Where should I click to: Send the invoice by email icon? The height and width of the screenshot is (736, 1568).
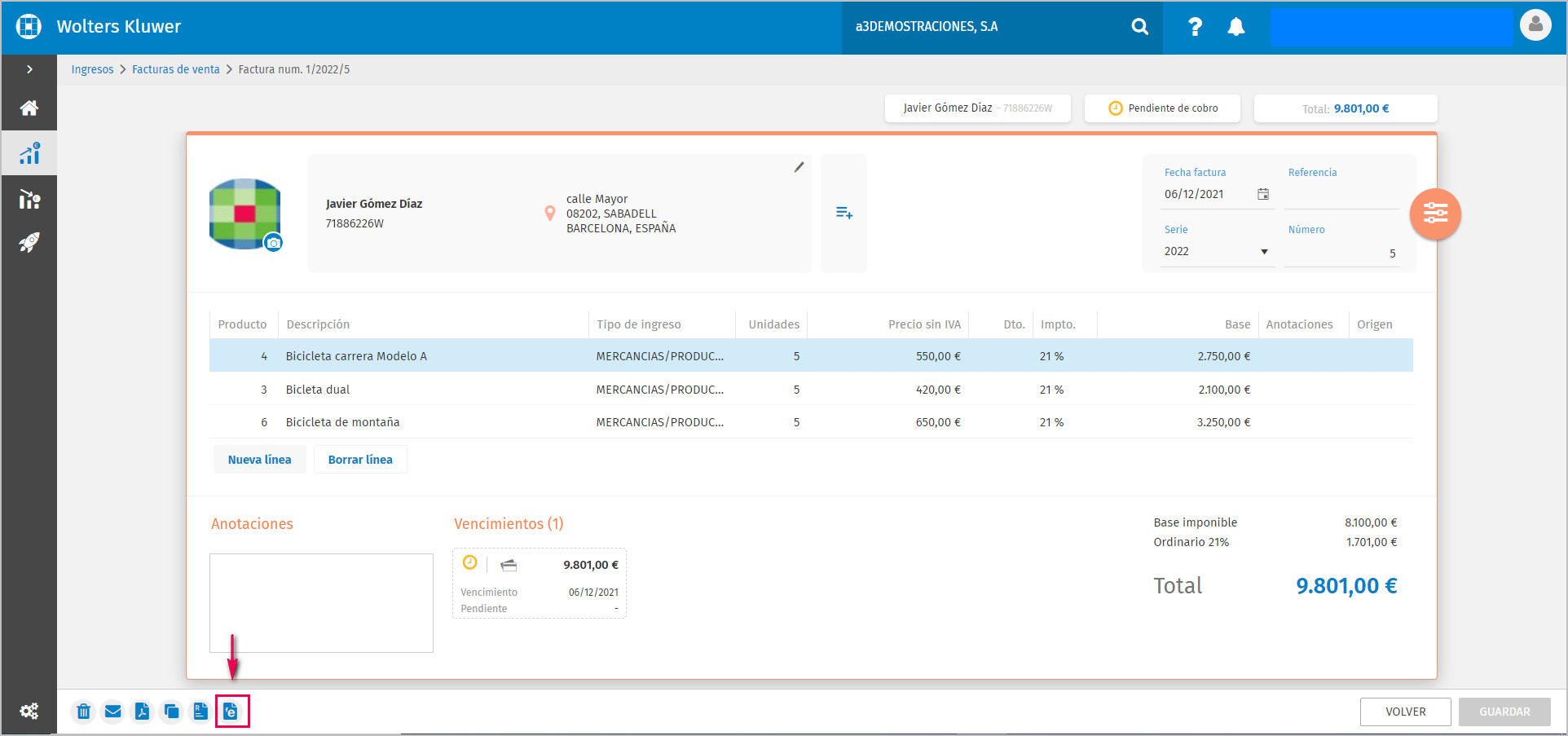click(112, 712)
